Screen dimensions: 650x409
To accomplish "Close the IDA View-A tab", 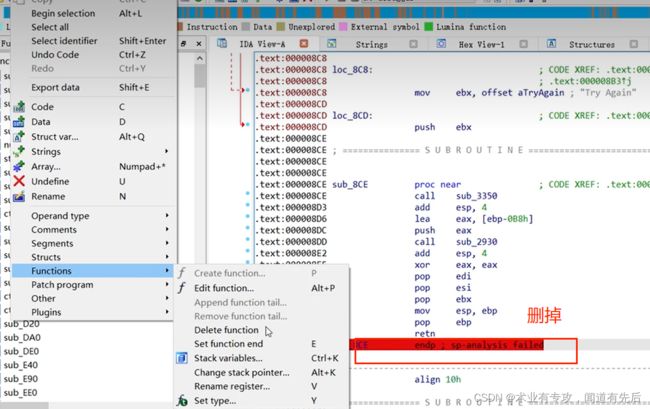I will point(304,44).
